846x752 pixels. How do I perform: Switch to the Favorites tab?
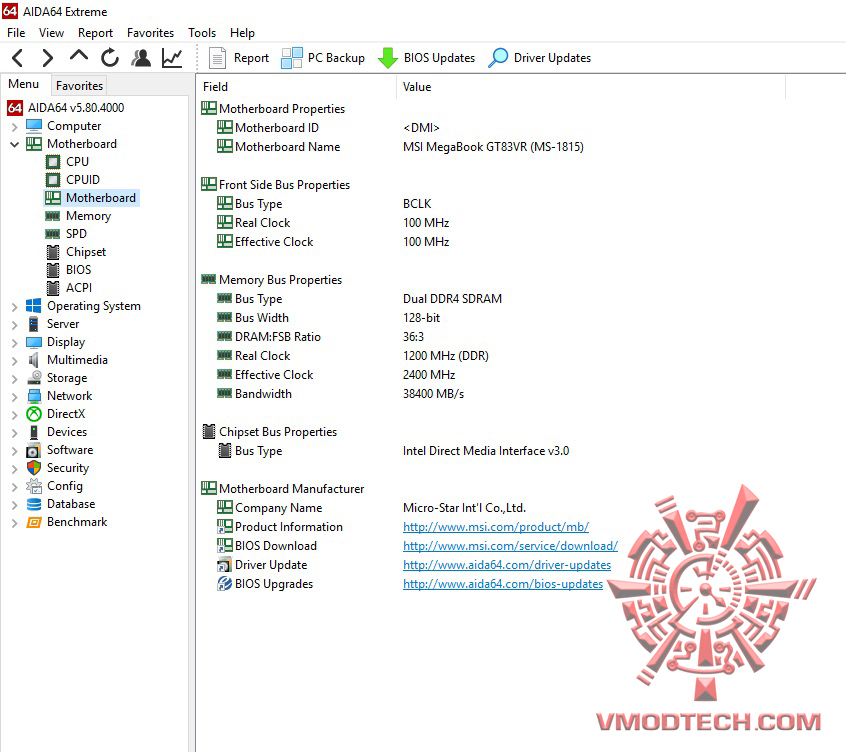tap(79, 86)
